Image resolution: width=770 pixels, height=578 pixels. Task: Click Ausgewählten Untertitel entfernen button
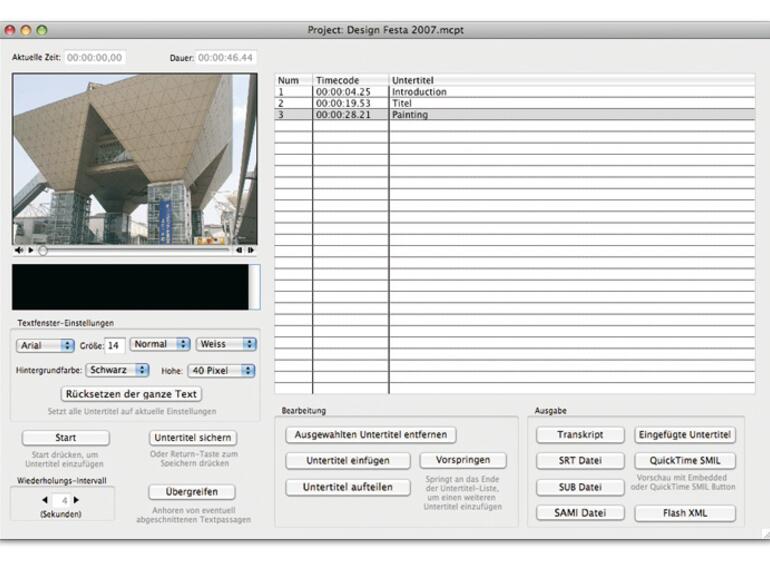point(371,435)
